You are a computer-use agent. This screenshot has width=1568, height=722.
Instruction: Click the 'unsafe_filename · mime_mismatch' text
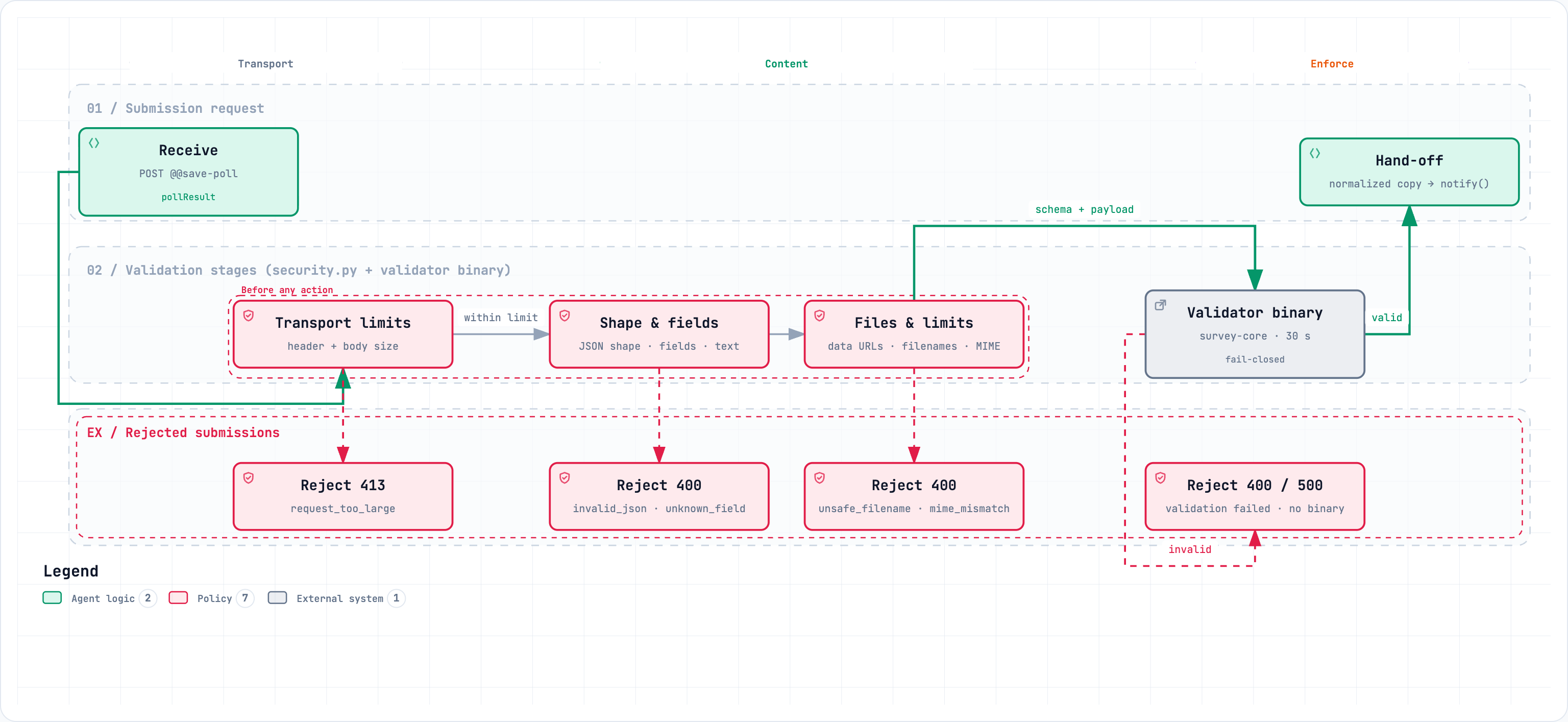(914, 509)
